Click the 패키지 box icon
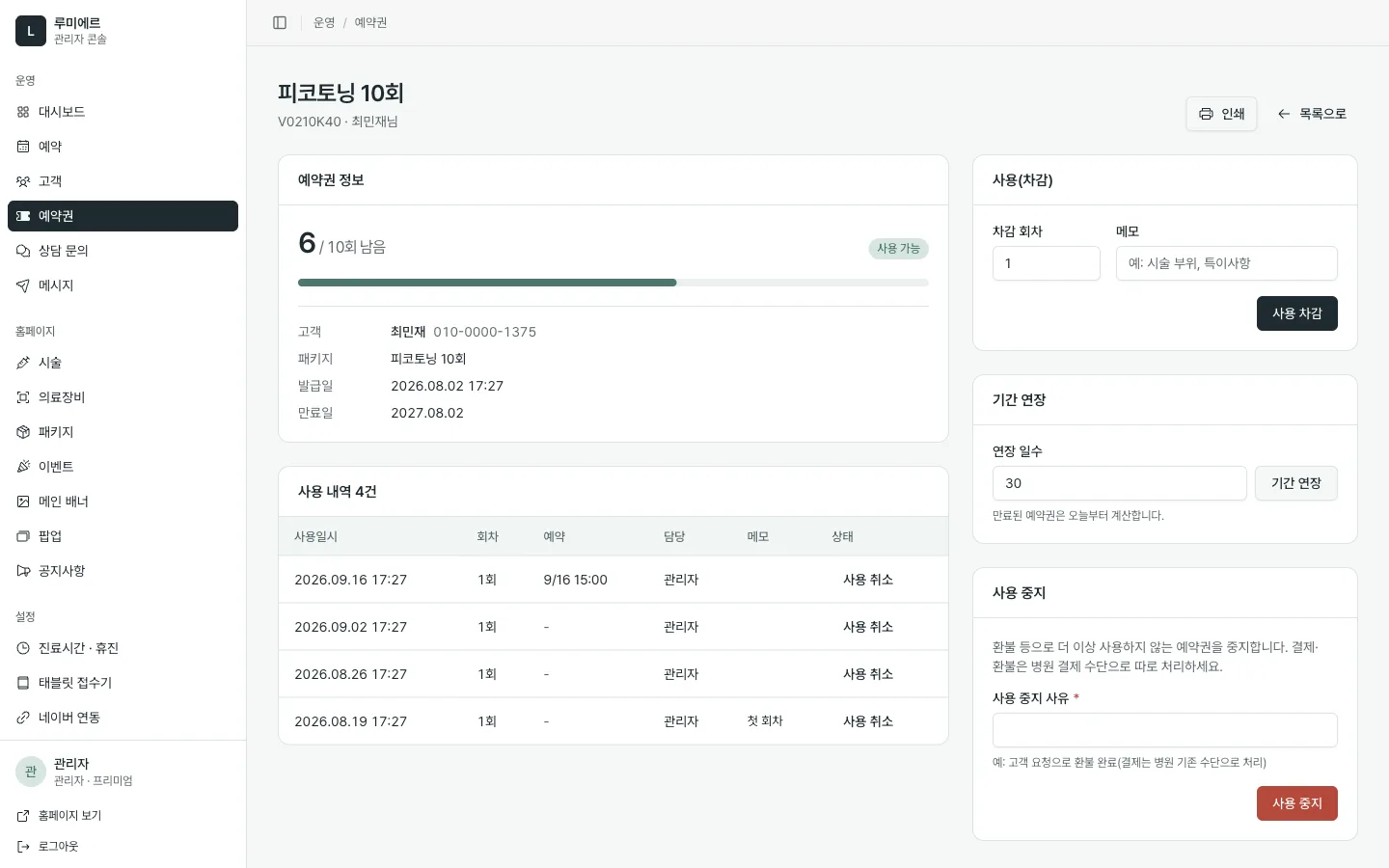Screen dimensions: 1389x868 (x=23, y=432)
